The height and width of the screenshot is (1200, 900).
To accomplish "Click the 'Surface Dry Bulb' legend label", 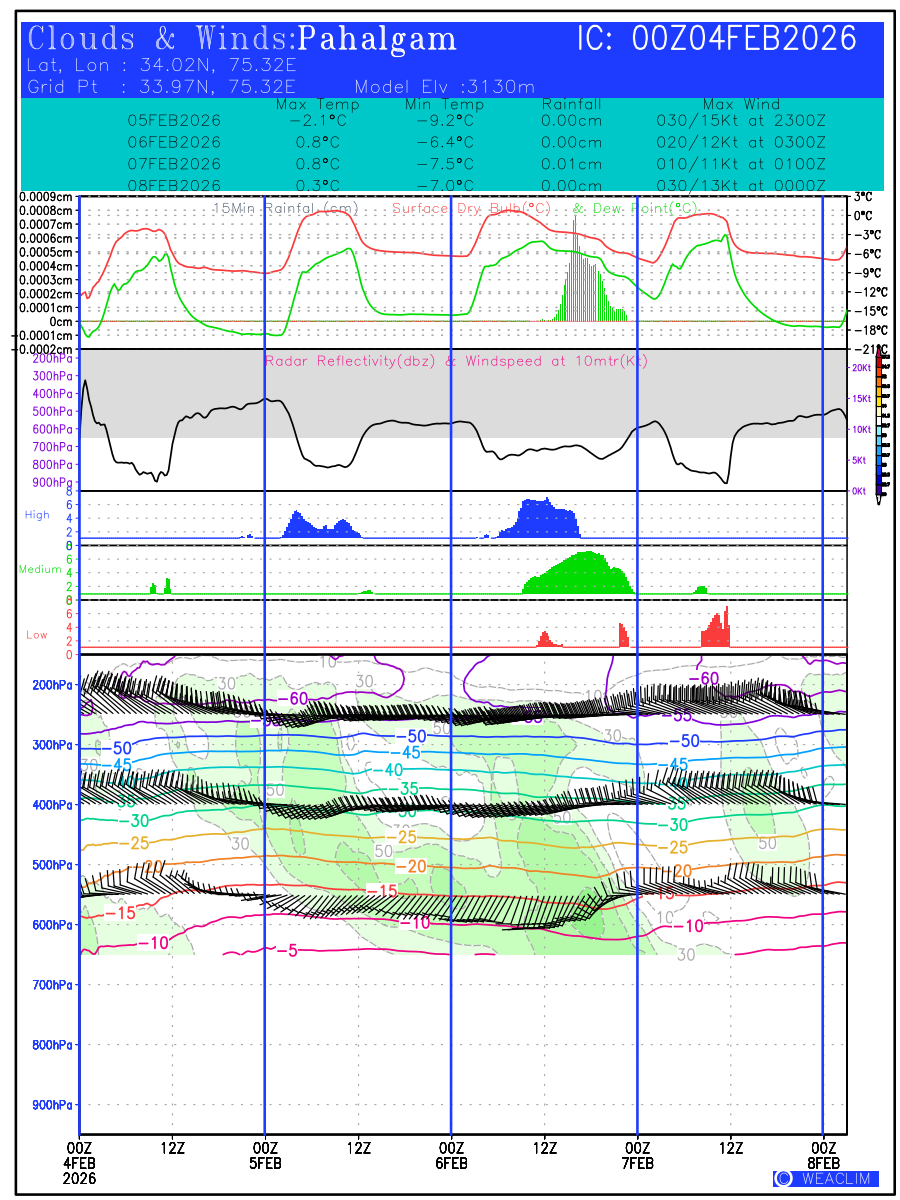I will pos(471,208).
